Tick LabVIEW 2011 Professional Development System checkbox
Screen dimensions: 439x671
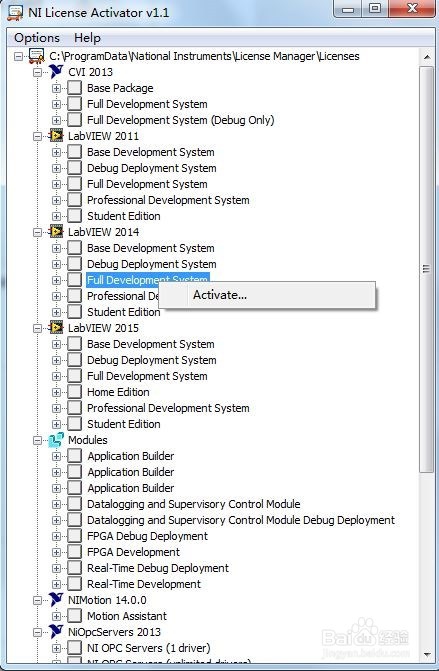click(x=74, y=200)
